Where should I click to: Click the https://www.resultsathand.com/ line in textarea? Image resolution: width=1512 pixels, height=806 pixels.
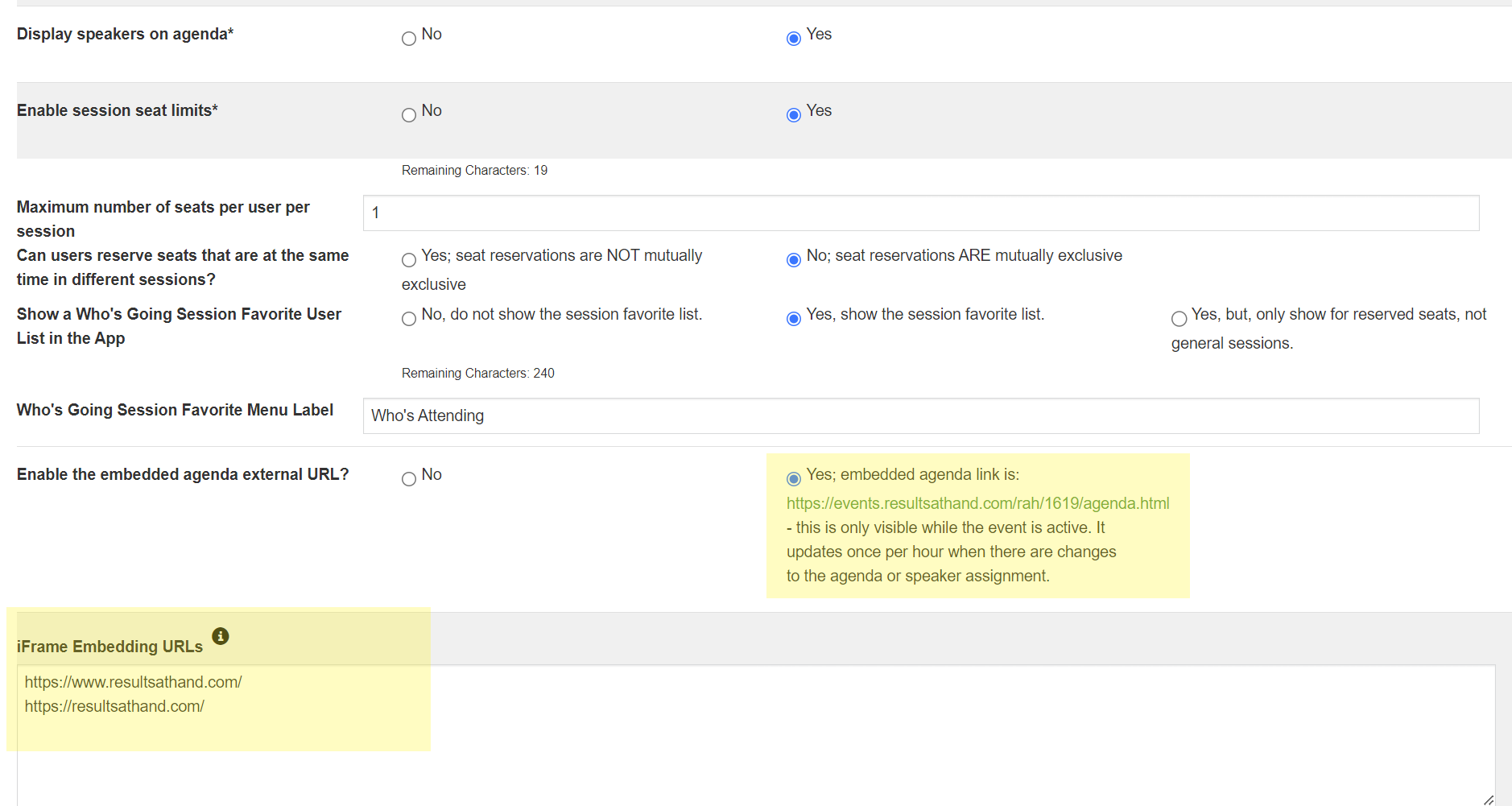[x=134, y=682]
